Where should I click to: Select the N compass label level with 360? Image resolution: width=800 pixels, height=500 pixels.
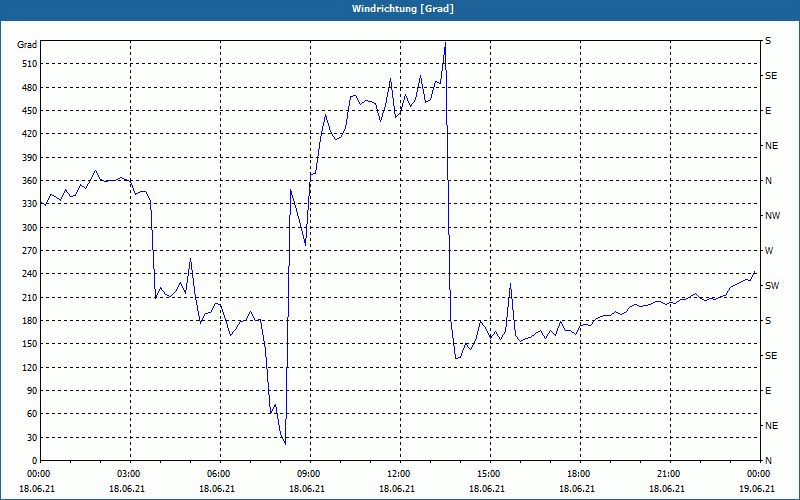coord(768,181)
